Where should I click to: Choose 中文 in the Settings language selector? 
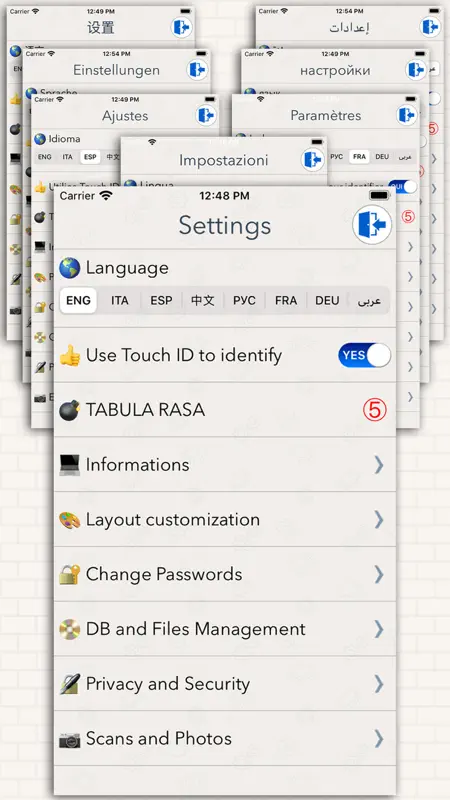tap(203, 301)
